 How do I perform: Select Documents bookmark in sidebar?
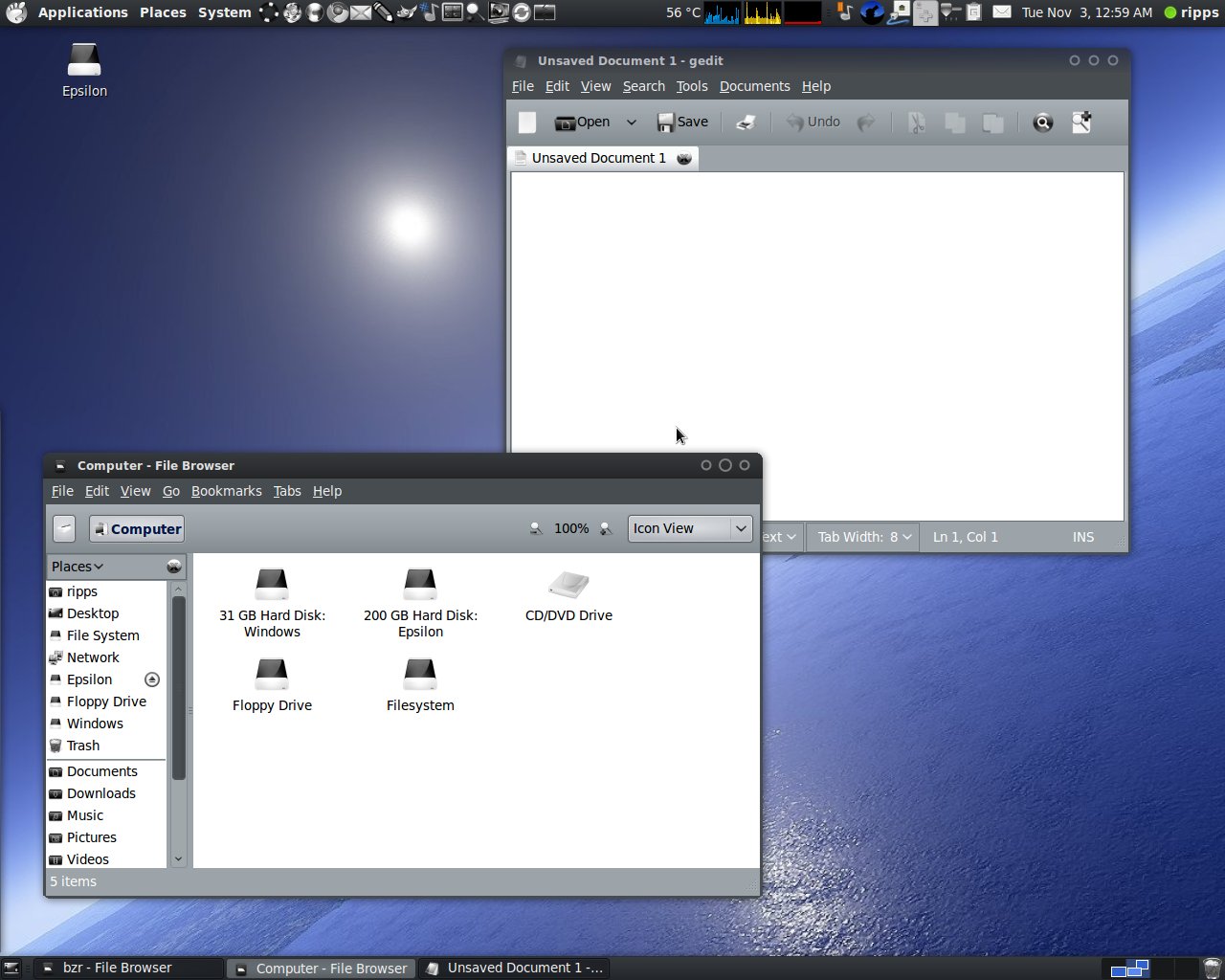(106, 771)
